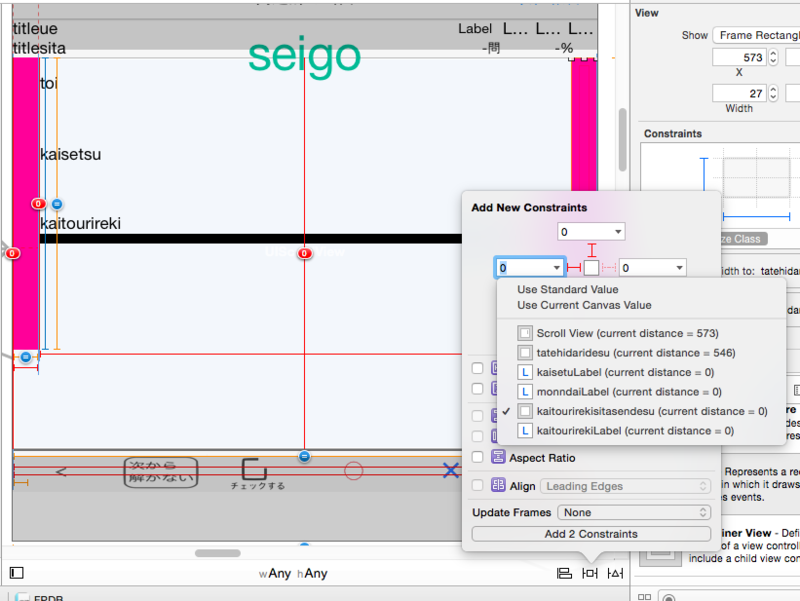800x601 pixels.
Task: Select red badge at canvas left edge
Action: [12, 253]
